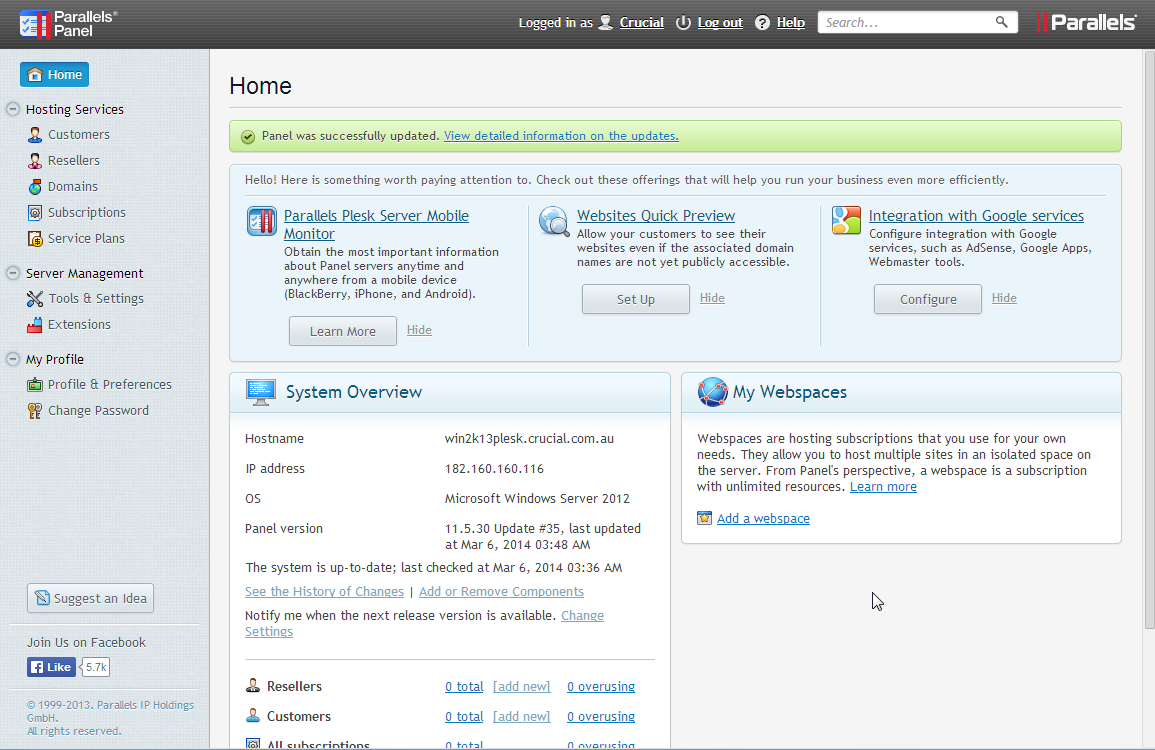Click the Extensions blocks icon

tap(35, 325)
